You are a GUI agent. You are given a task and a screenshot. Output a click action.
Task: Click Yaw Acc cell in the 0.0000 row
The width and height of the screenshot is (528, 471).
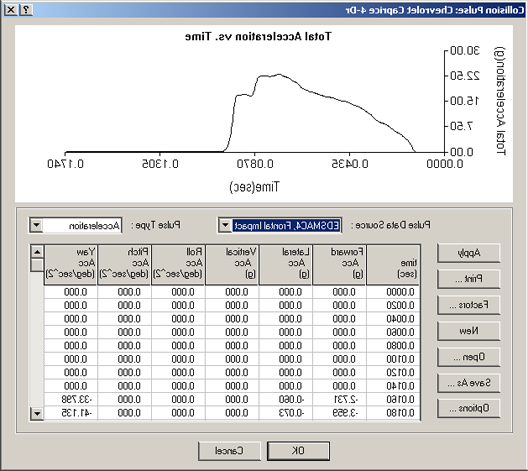coord(71,292)
